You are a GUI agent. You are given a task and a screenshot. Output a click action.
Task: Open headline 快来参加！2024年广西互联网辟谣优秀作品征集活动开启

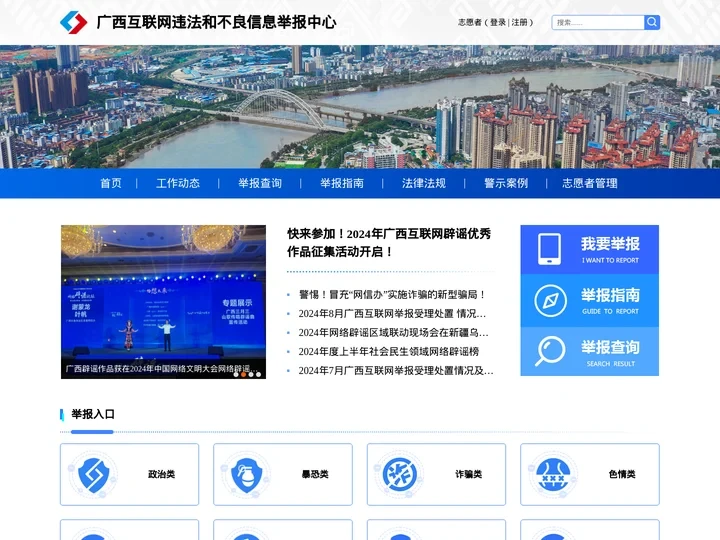click(x=389, y=242)
